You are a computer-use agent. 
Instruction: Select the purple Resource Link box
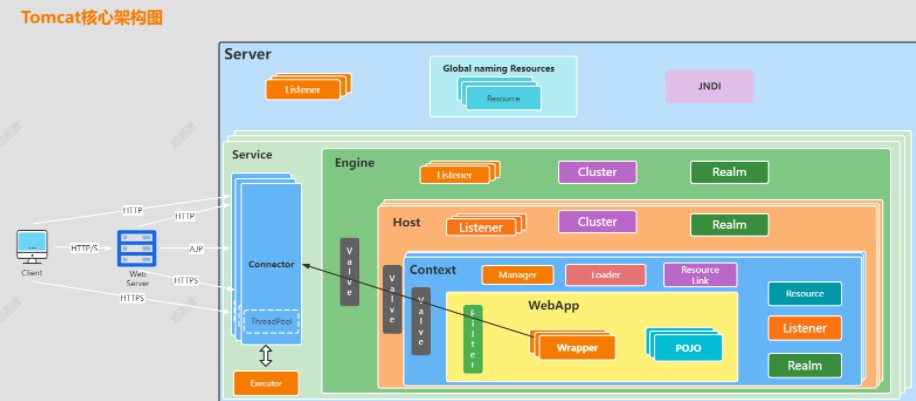click(700, 275)
